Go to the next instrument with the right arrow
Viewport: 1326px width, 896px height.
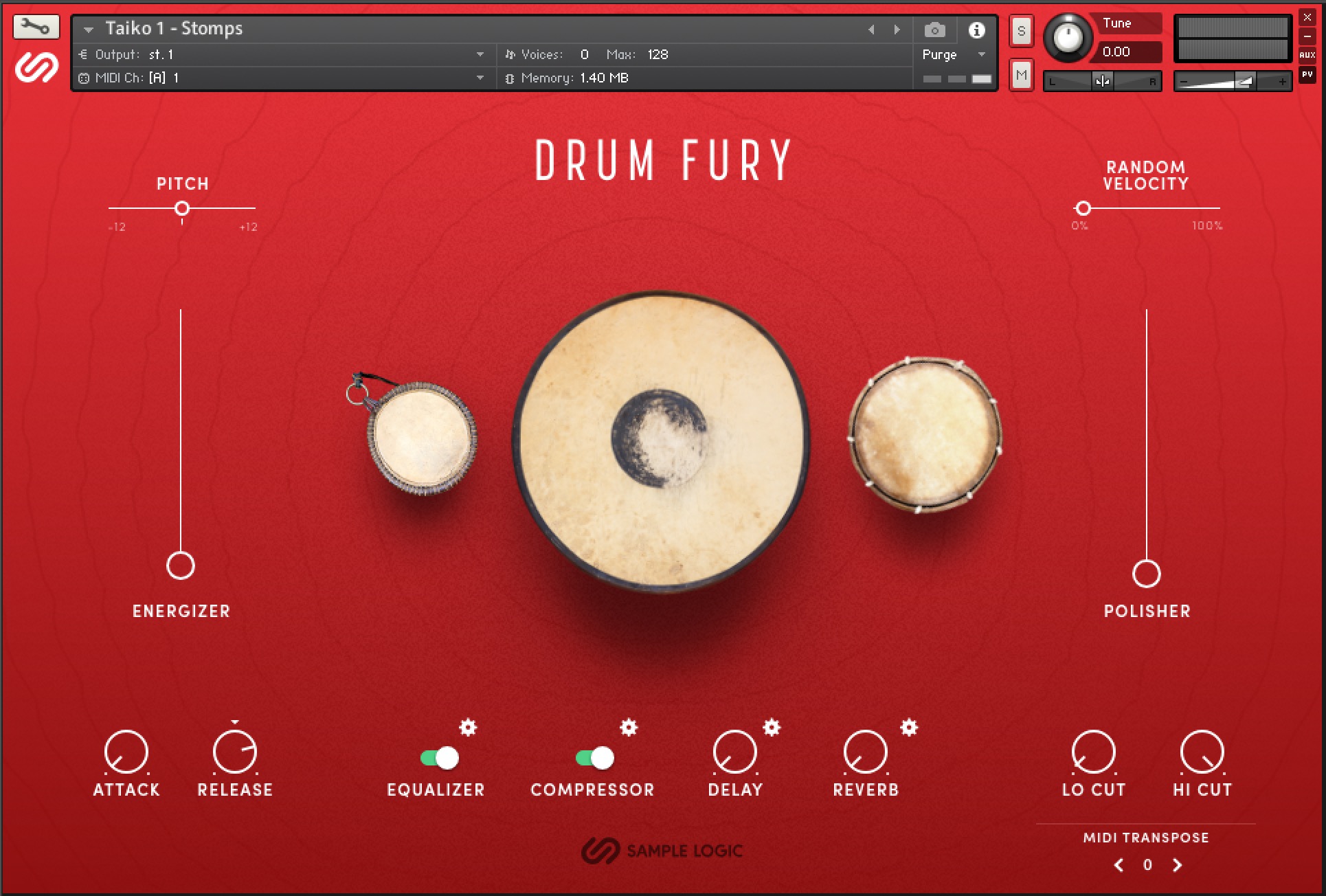[x=897, y=30]
